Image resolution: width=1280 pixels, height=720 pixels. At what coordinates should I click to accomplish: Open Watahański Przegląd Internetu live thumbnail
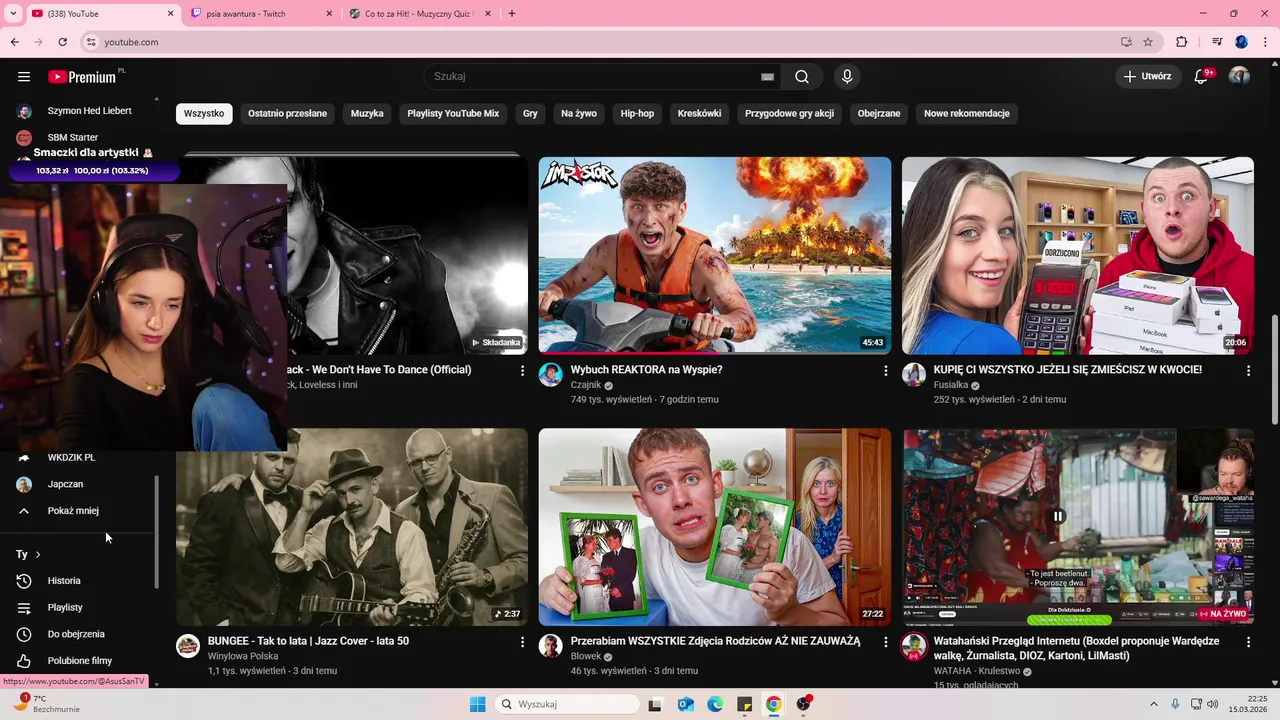[x=1078, y=527]
